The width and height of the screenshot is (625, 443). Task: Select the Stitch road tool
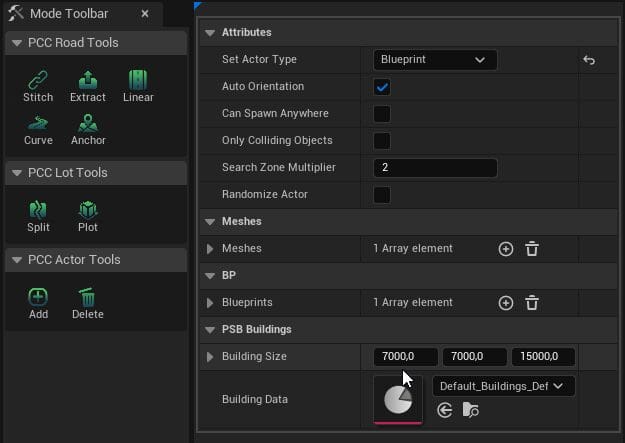[x=38, y=85]
